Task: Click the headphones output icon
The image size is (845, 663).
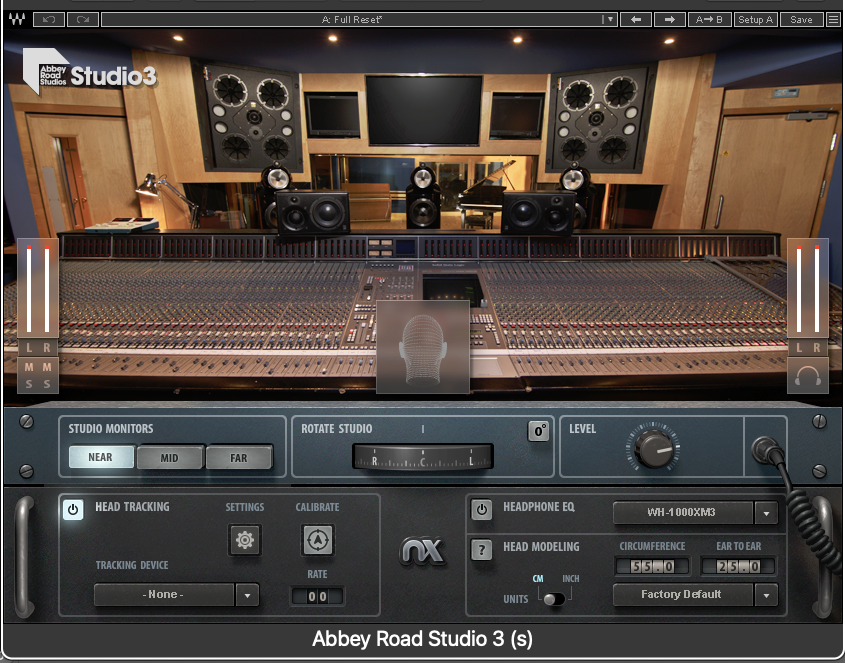Action: point(807,376)
